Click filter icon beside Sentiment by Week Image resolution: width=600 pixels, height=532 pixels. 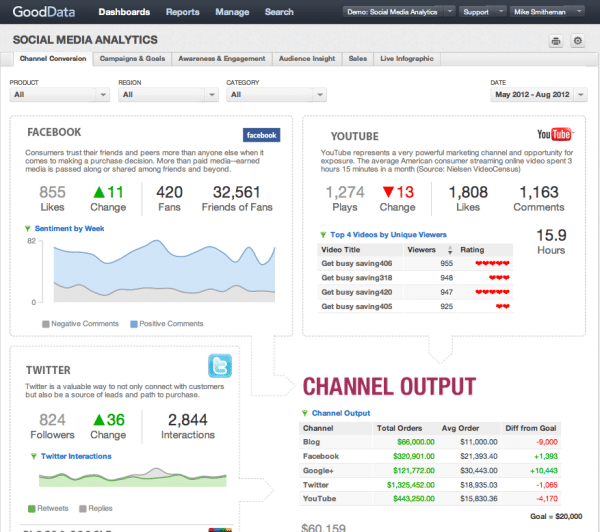click(x=28, y=228)
